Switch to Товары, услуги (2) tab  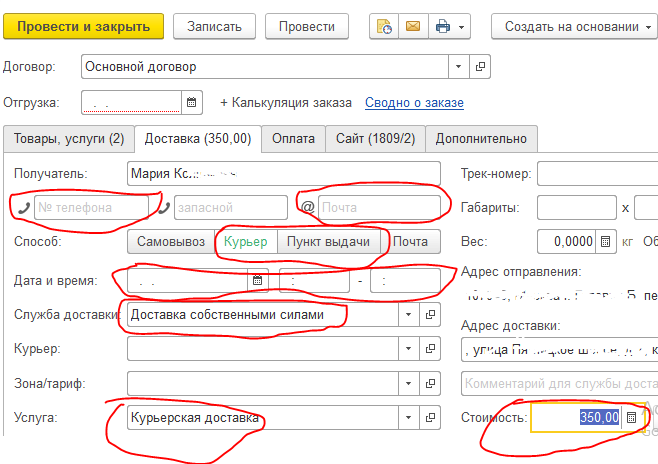tap(68, 139)
